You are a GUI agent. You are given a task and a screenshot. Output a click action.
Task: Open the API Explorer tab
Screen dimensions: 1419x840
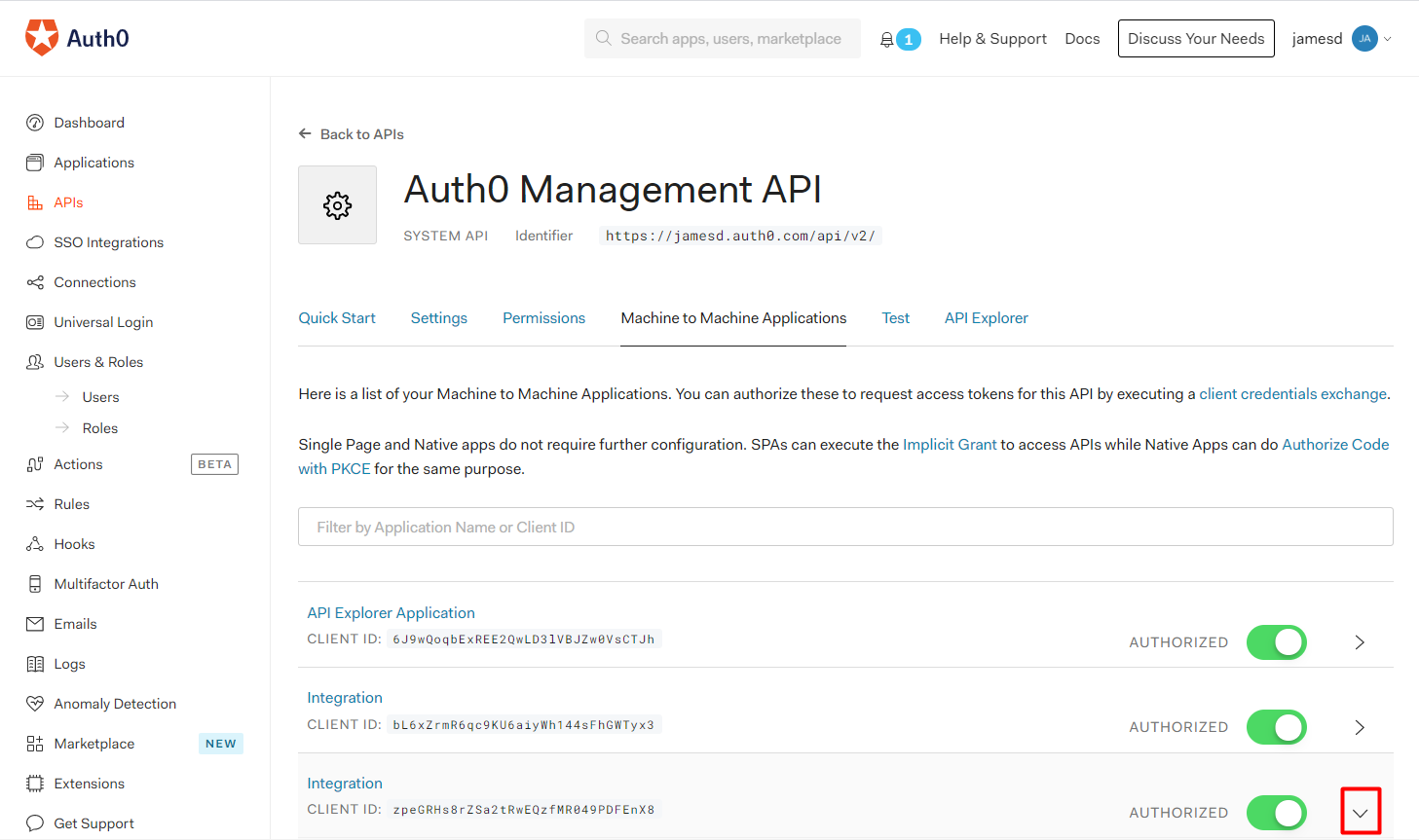986,318
